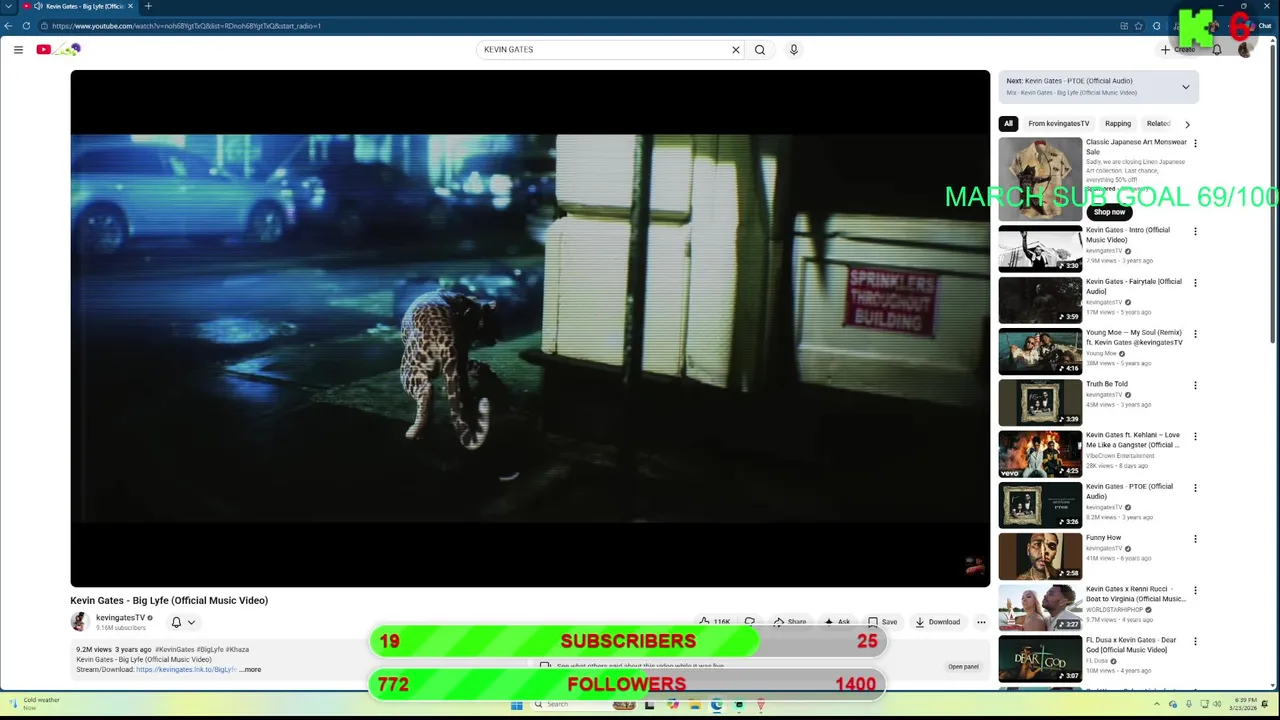Share the Big Lyfe video
This screenshot has width=1280, height=720.
[789, 622]
